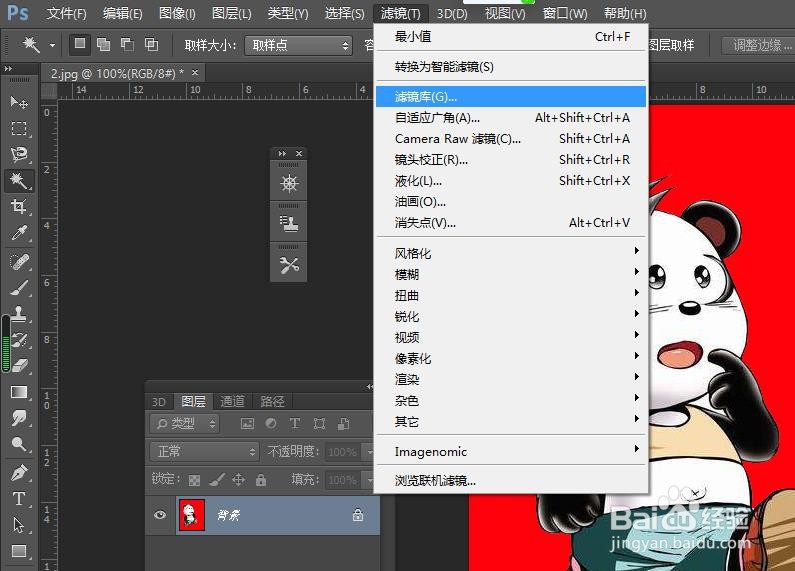
Task: Filter layers by smart object icon
Action: coord(343,423)
